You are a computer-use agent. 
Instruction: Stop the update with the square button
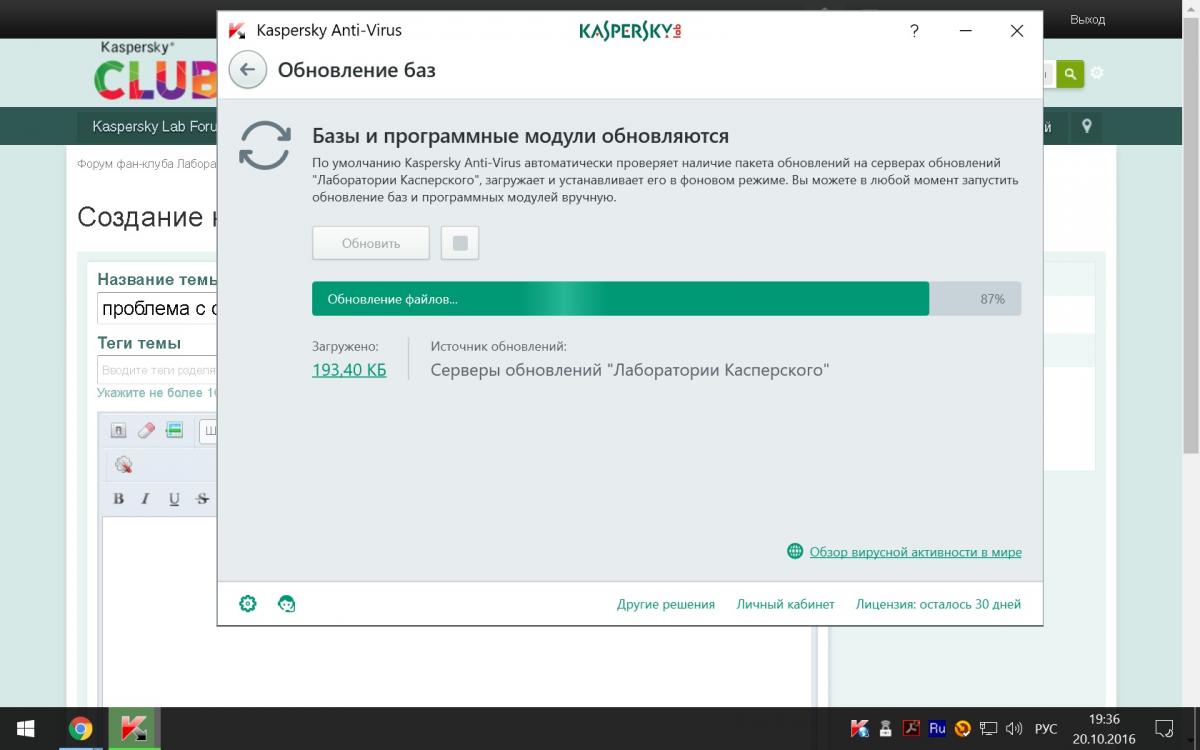[460, 243]
